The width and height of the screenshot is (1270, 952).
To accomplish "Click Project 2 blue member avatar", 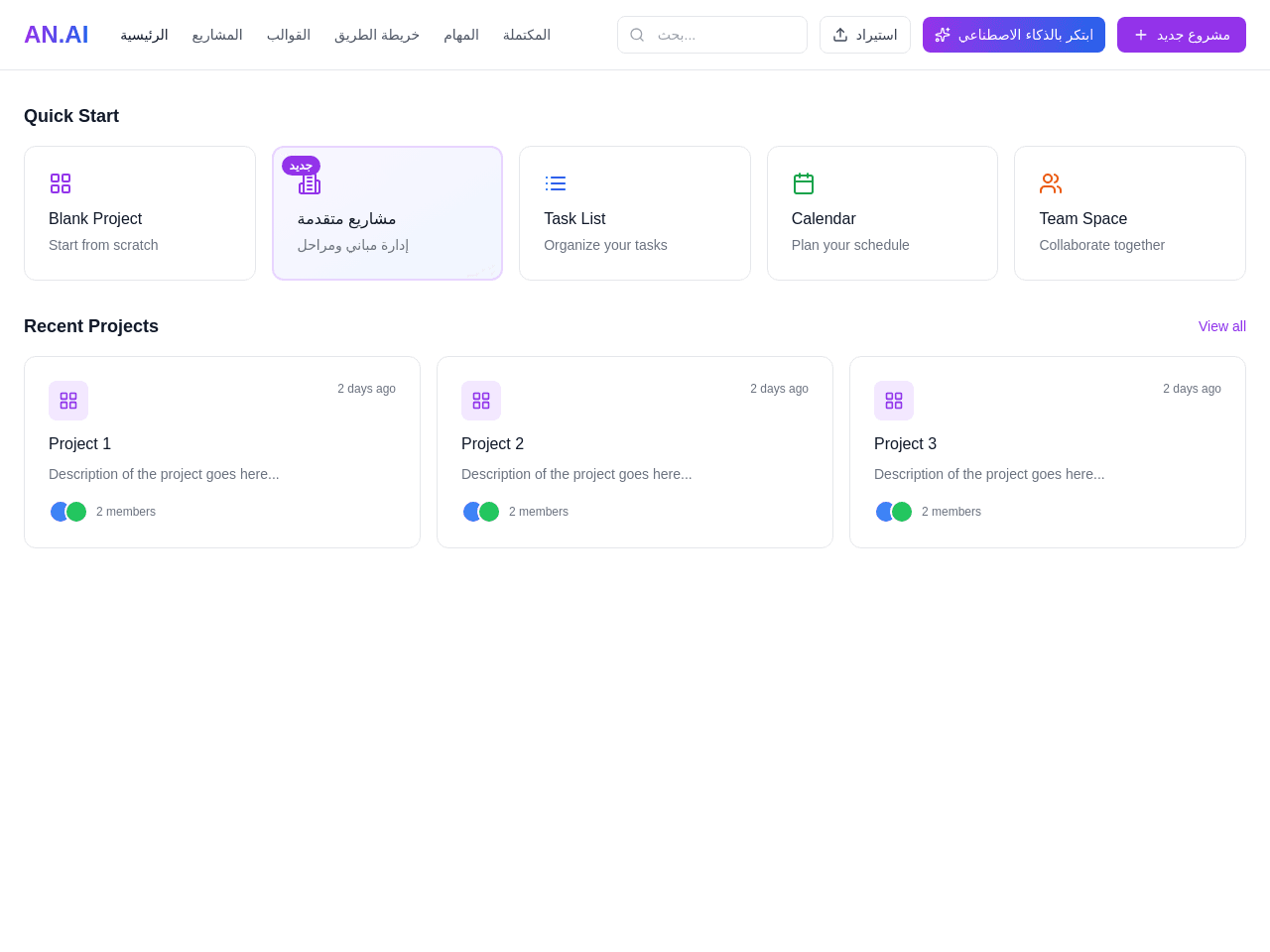I will (470, 512).
